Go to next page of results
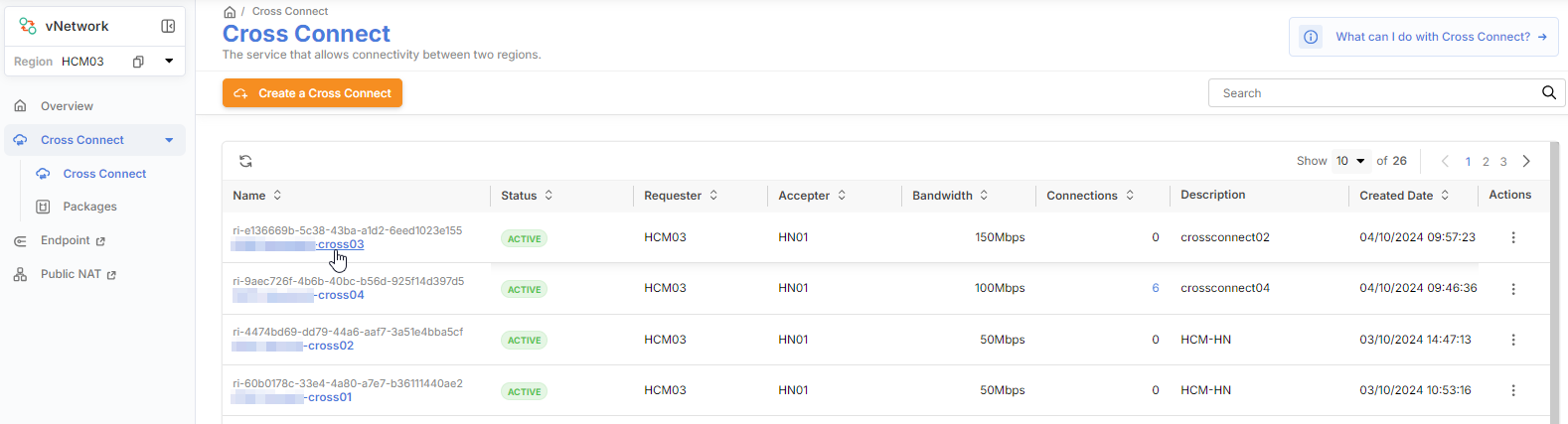 [x=1526, y=161]
